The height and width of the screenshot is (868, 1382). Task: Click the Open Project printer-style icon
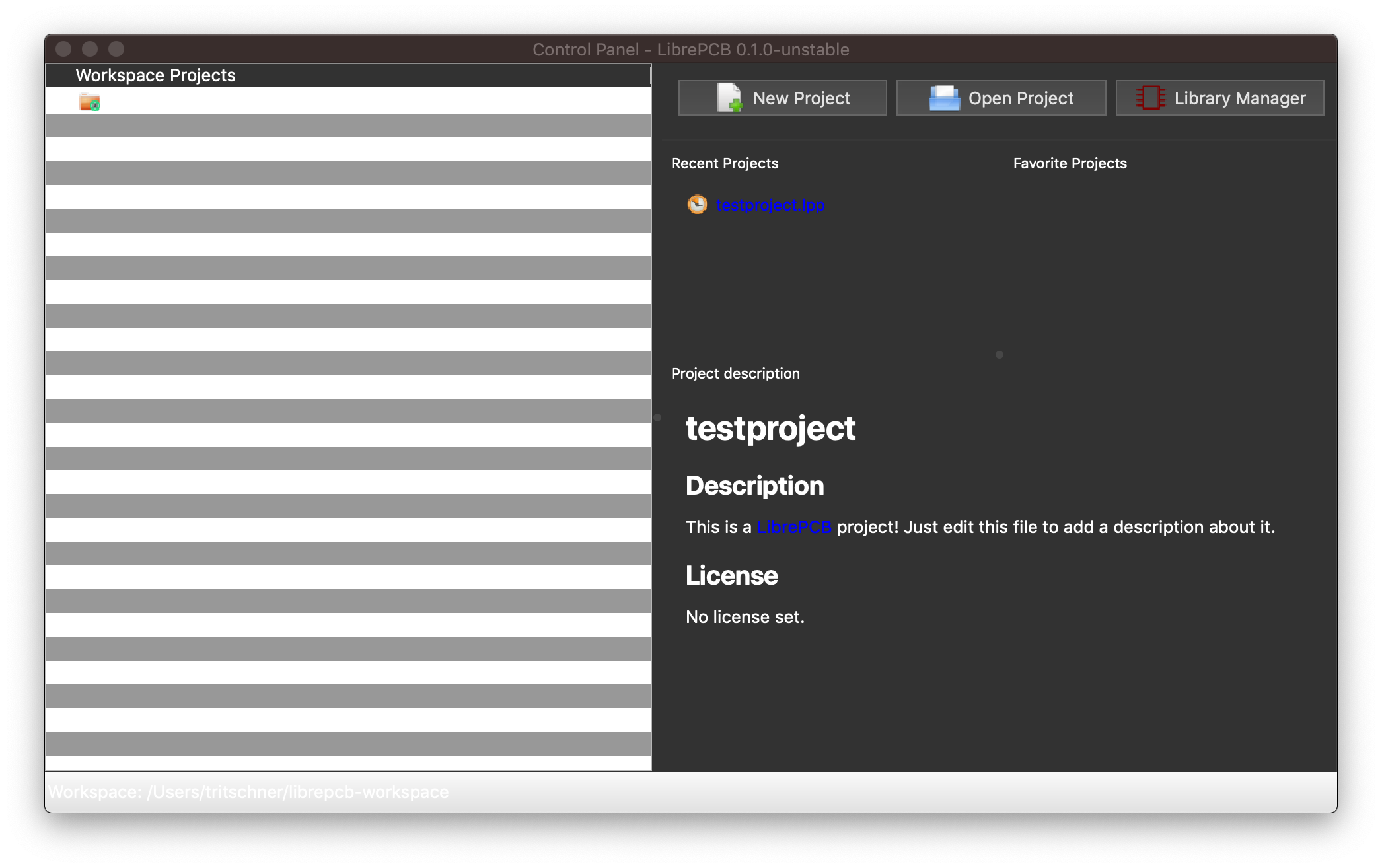tap(943, 98)
